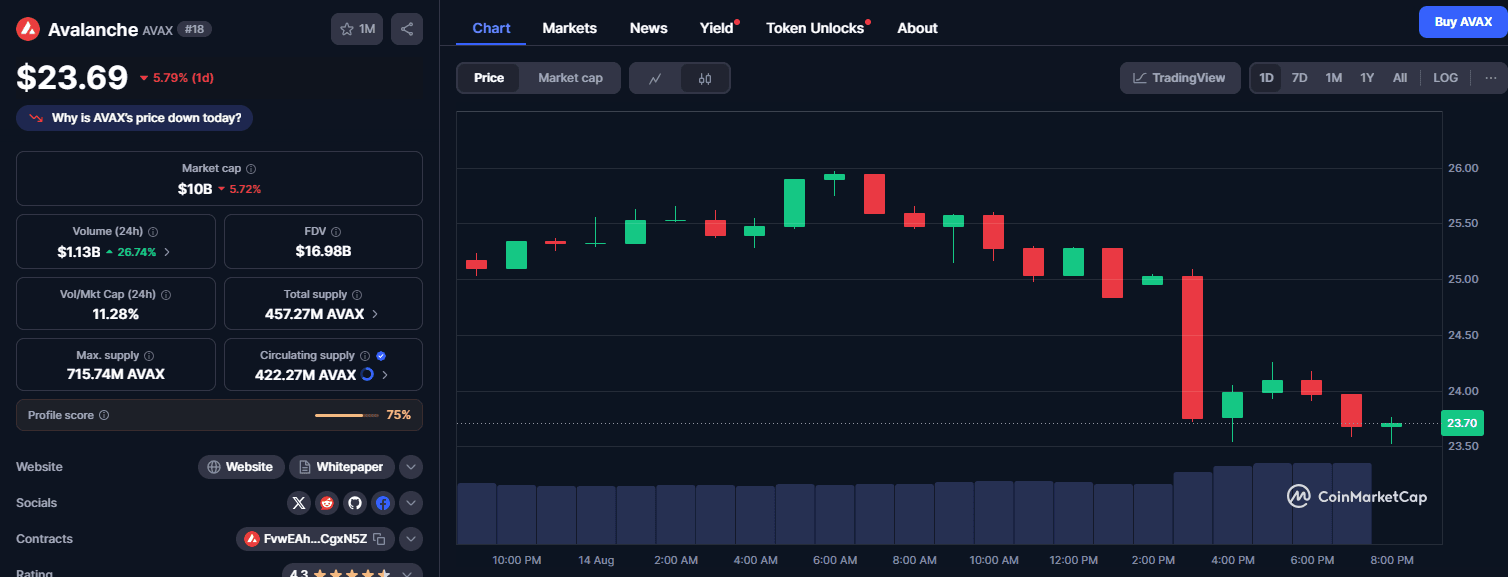Expand the Socials dropdown chevron
Image resolution: width=1508 pixels, height=577 pixels.
pos(411,503)
